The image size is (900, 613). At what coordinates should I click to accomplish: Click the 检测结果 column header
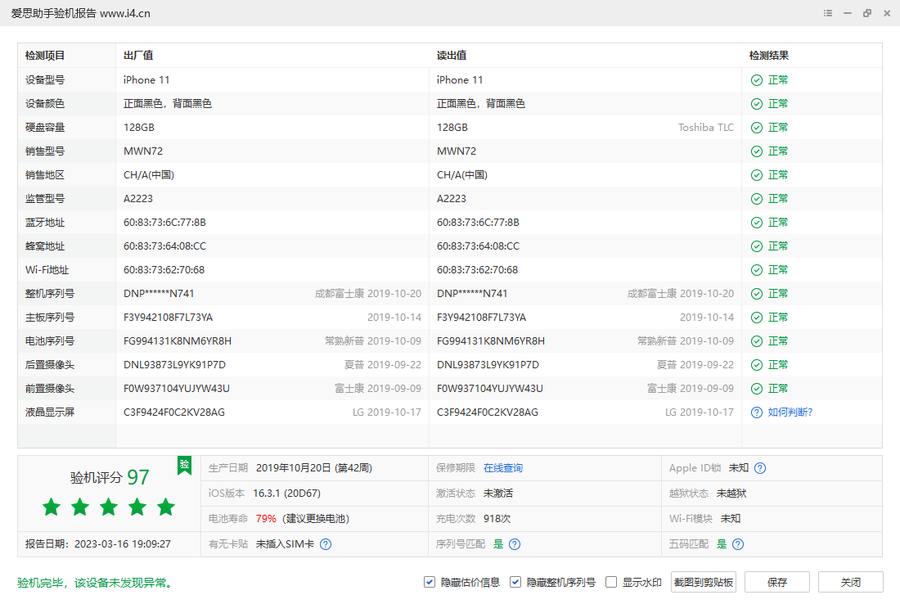769,56
